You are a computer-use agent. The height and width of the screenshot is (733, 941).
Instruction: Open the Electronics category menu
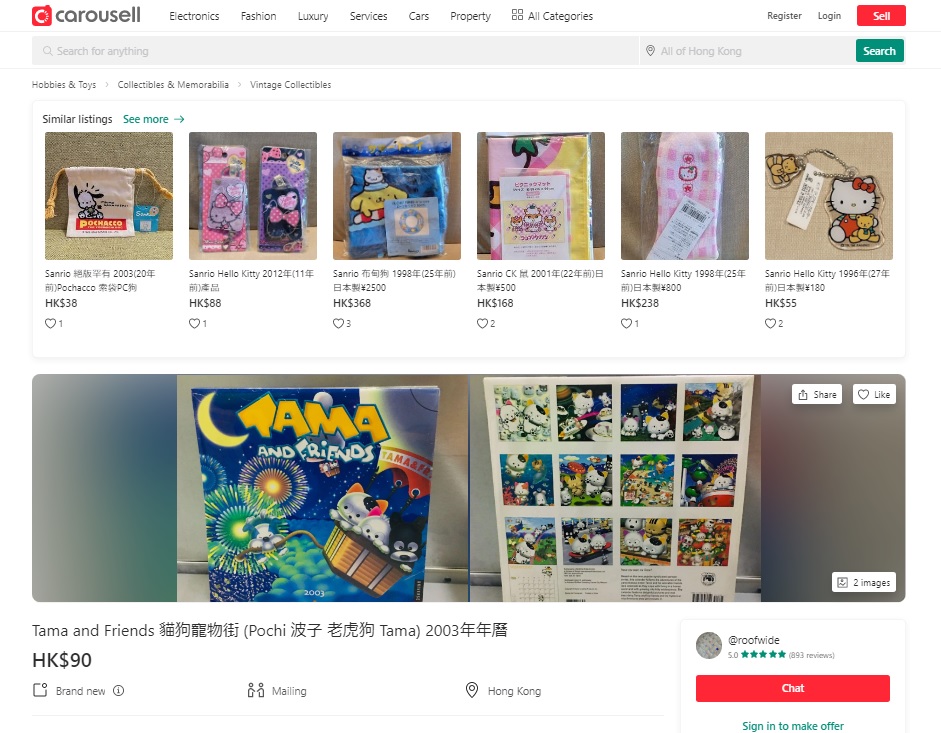pyautogui.click(x=194, y=16)
